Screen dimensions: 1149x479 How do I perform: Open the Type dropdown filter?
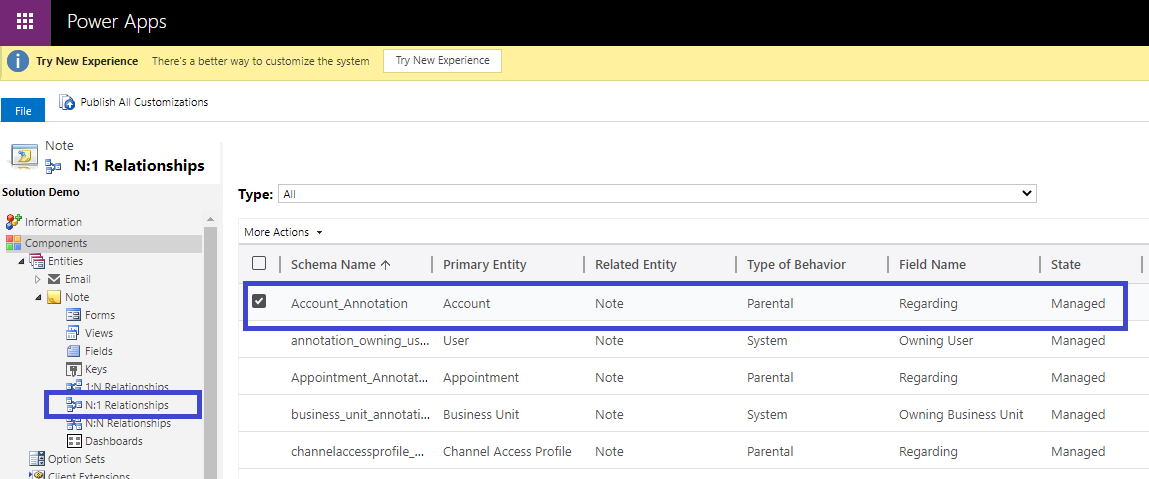[x=657, y=193]
